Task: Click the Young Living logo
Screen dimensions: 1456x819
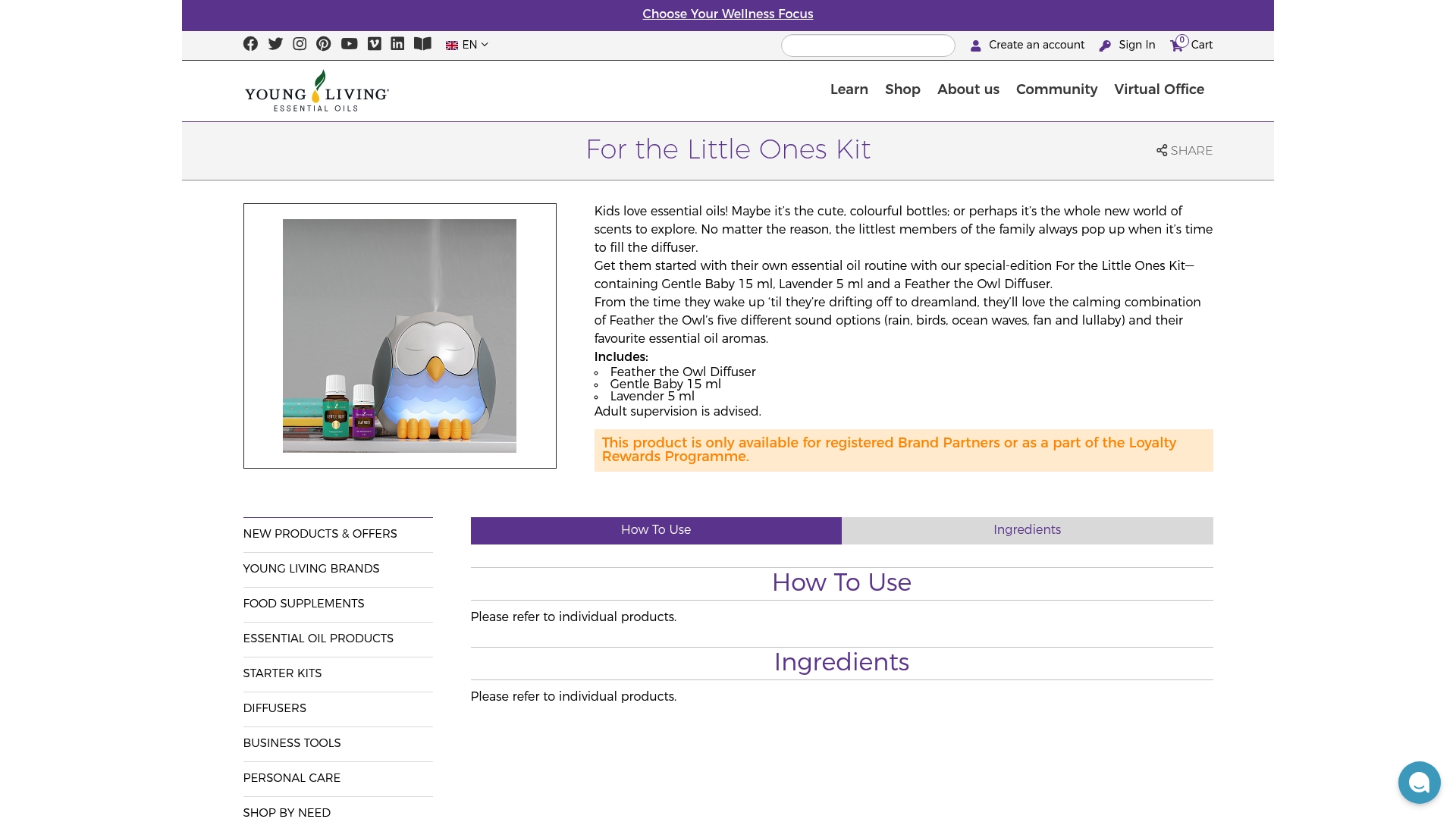Action: [x=316, y=91]
